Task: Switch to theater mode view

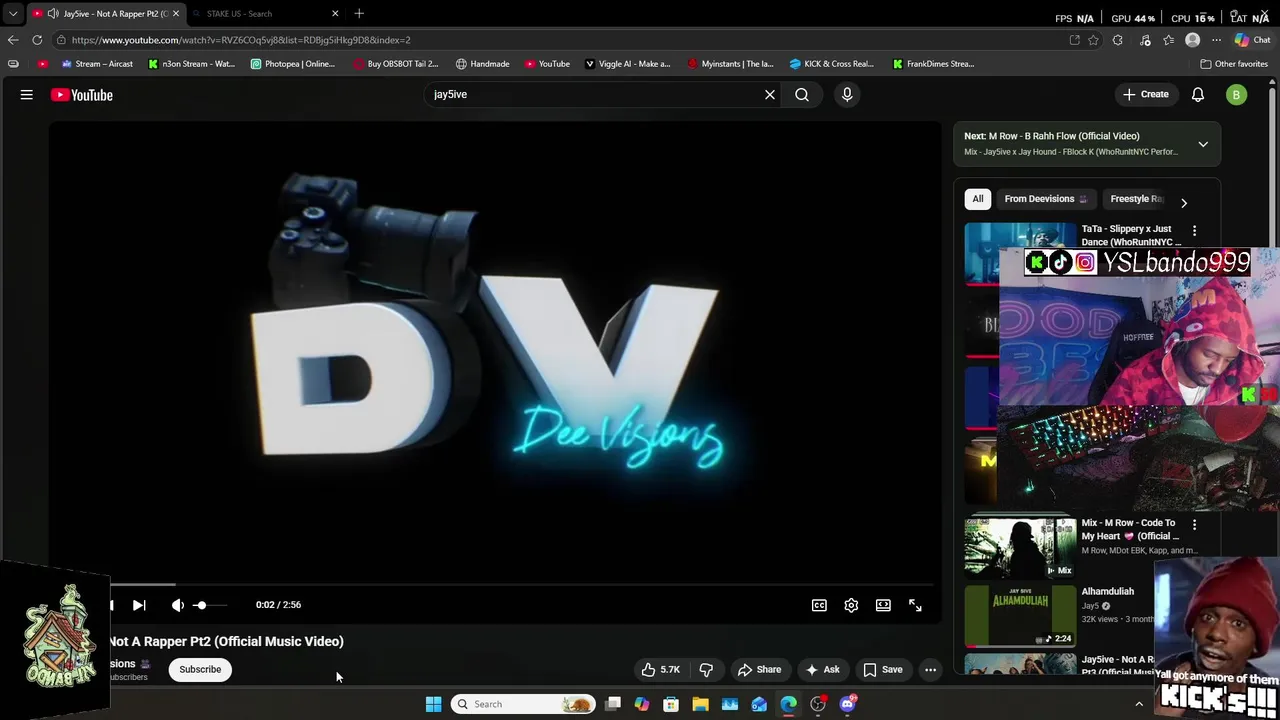Action: (x=883, y=605)
